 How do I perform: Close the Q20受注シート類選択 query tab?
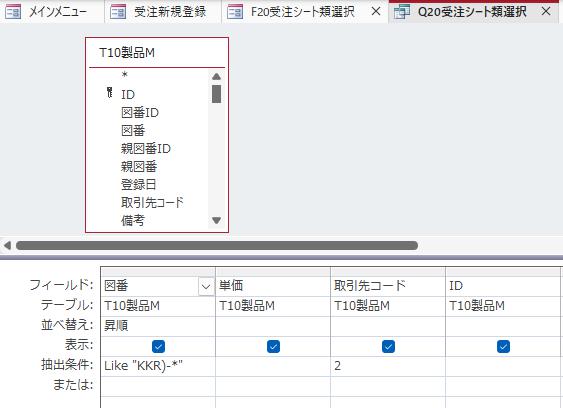(546, 11)
